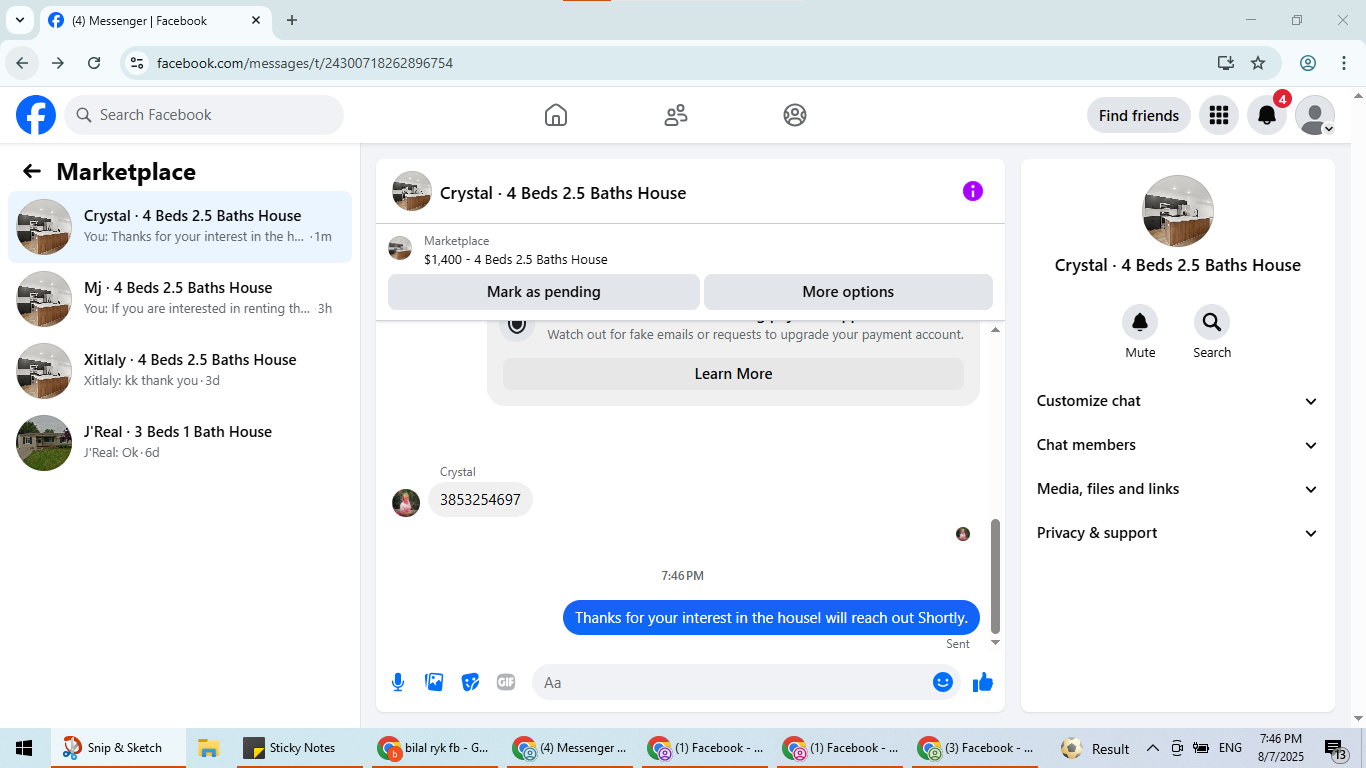The height and width of the screenshot is (768, 1366).
Task: Open the taskbar notification center icon
Action: point(1336,748)
